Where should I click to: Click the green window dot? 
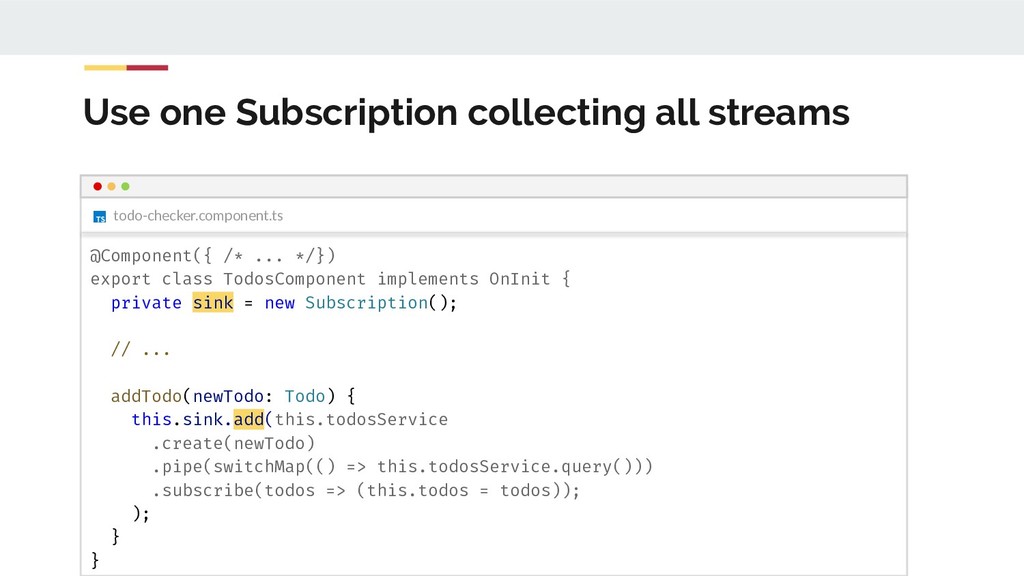[x=125, y=186]
